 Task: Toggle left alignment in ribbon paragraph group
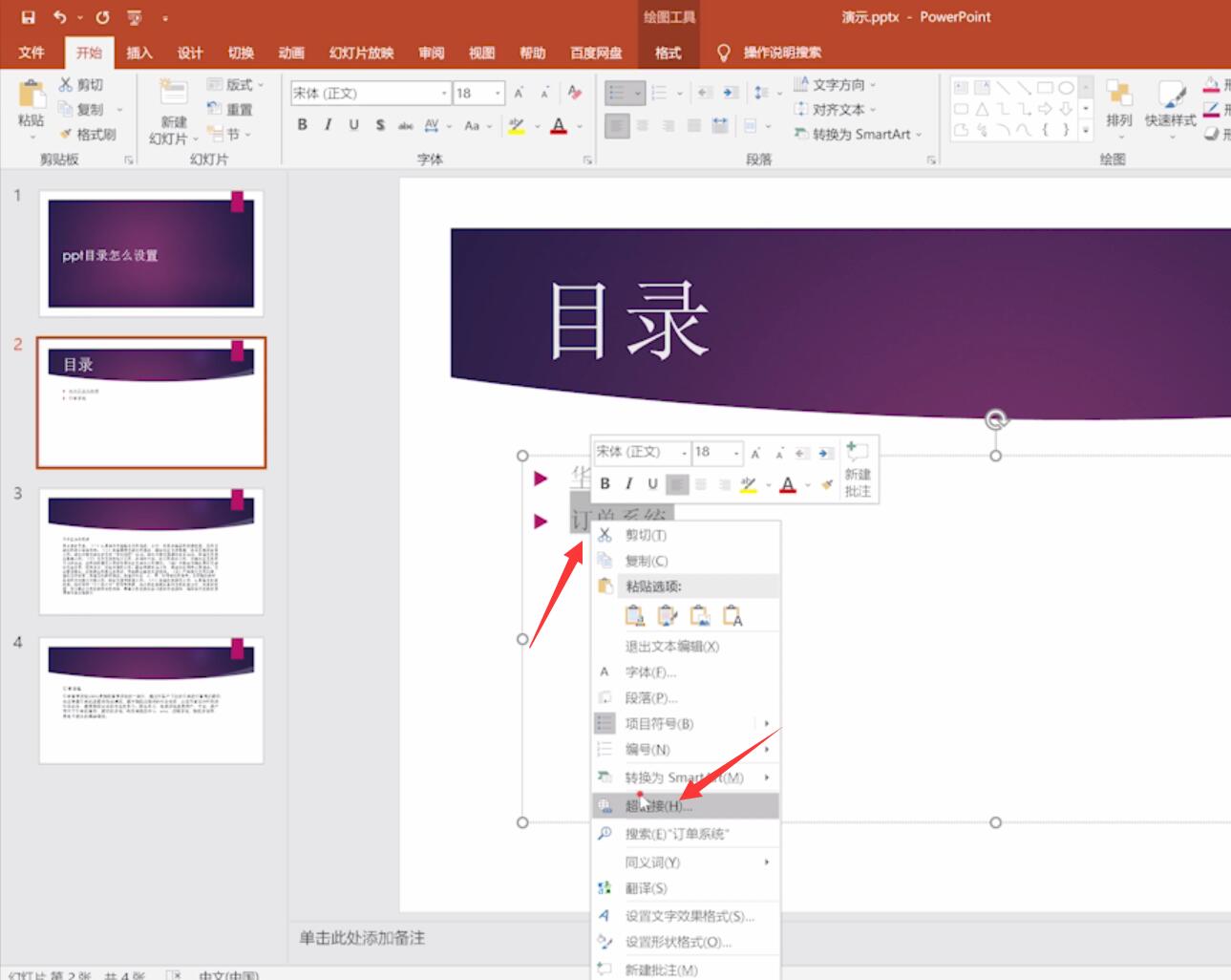pos(617,125)
